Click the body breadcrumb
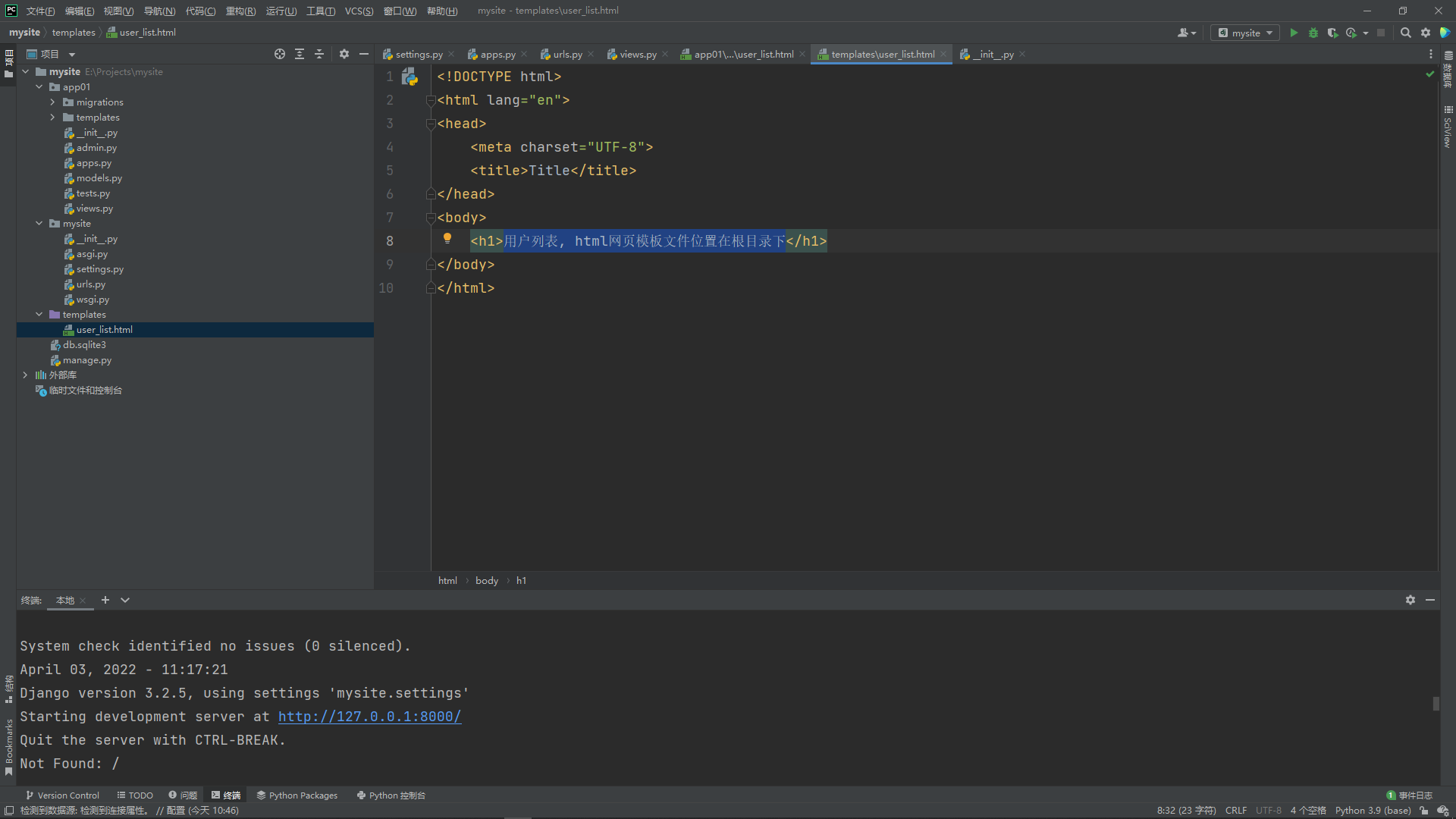 point(487,580)
